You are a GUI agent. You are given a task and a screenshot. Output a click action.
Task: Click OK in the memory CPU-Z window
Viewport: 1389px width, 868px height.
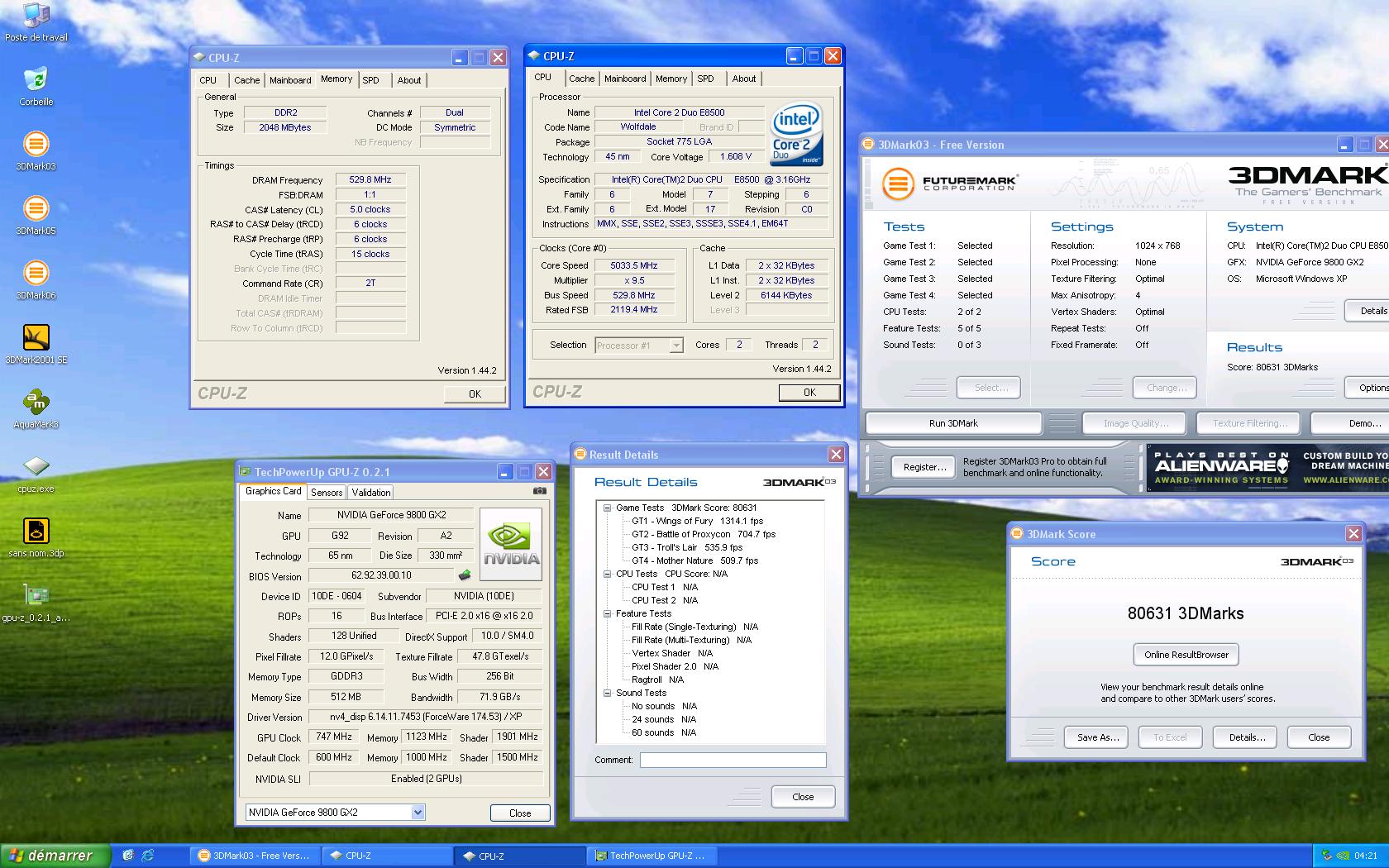pos(475,394)
